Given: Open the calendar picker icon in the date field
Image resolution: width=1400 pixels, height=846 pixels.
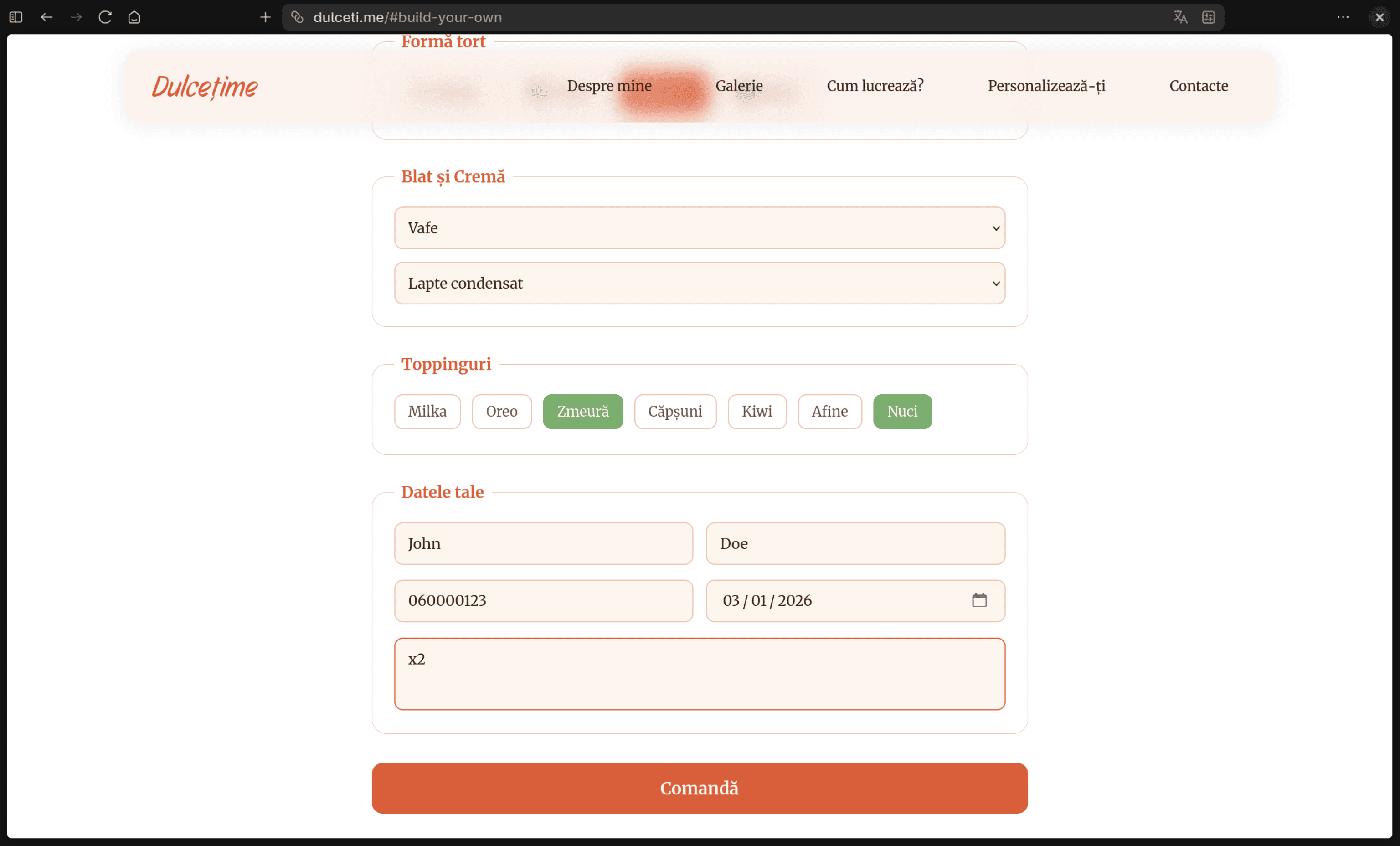Looking at the screenshot, I should [x=979, y=600].
